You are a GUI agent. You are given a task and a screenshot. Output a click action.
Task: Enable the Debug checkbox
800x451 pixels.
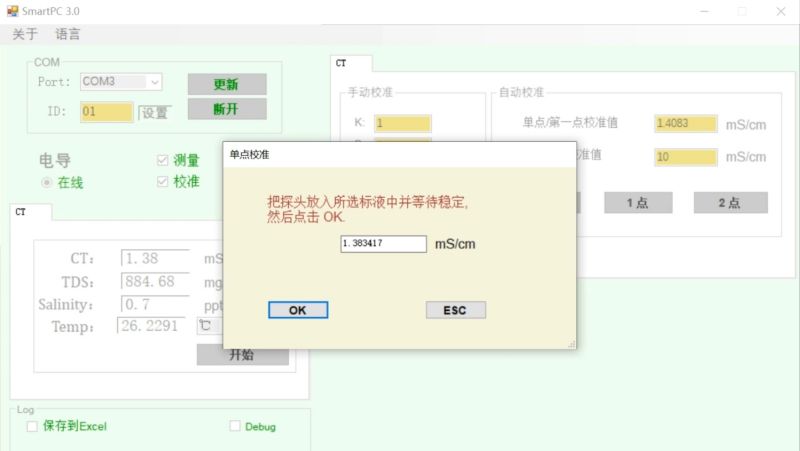(235, 426)
